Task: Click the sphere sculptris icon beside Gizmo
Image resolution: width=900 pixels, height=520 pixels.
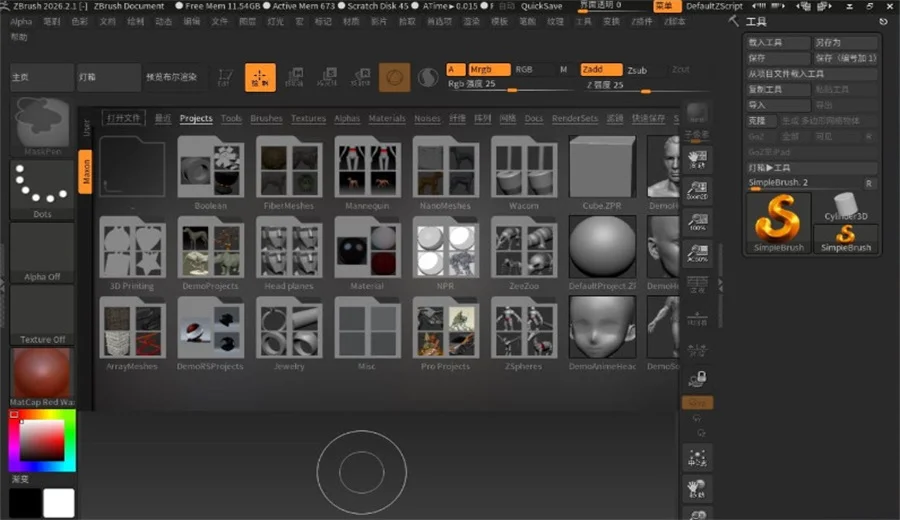Action: tap(428, 77)
